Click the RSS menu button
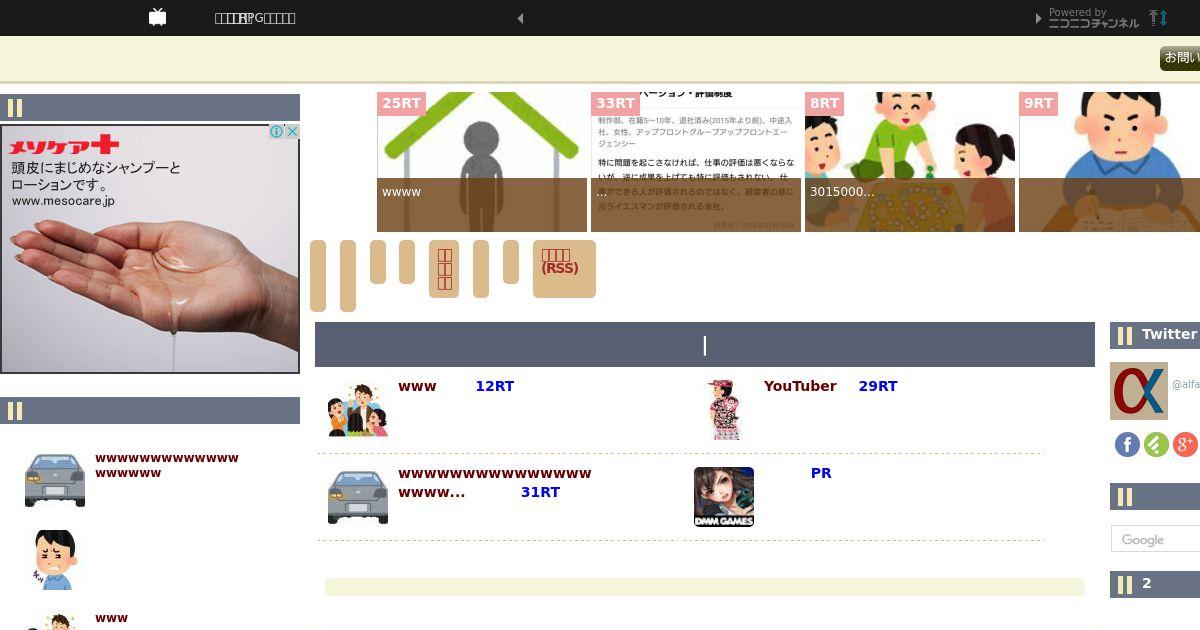Image resolution: width=1200 pixels, height=630 pixels. 564,269
